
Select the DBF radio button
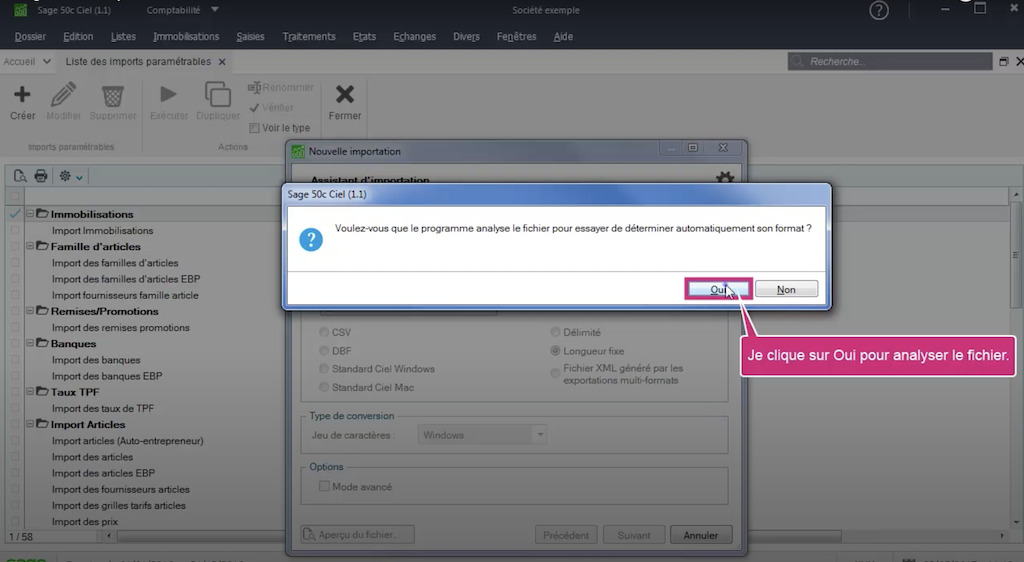click(x=324, y=351)
